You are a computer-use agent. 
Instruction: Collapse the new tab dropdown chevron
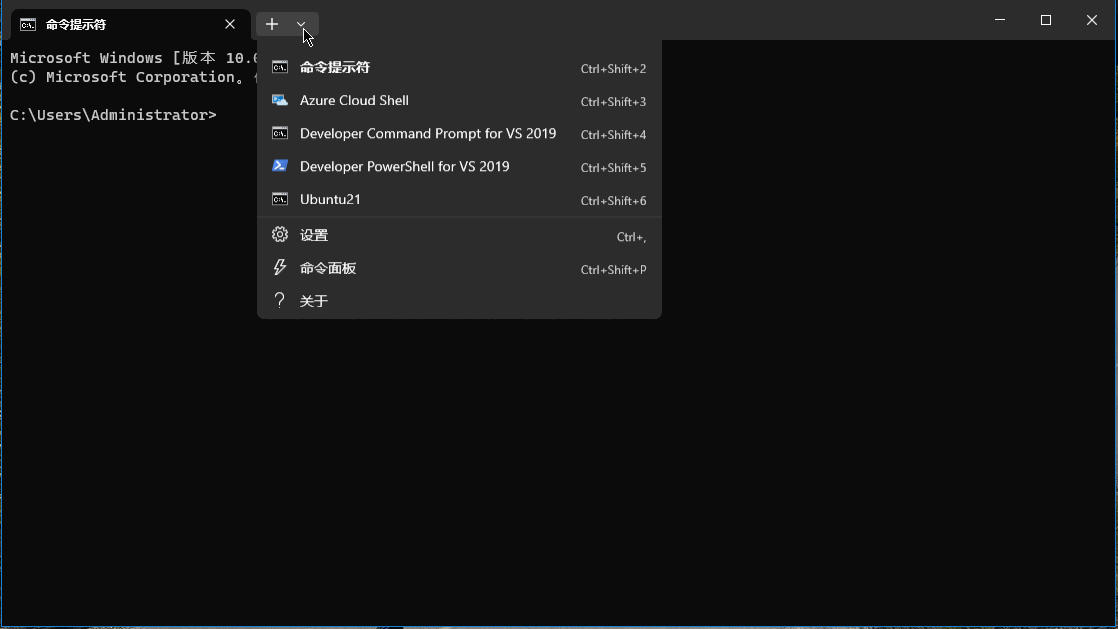[x=302, y=24]
